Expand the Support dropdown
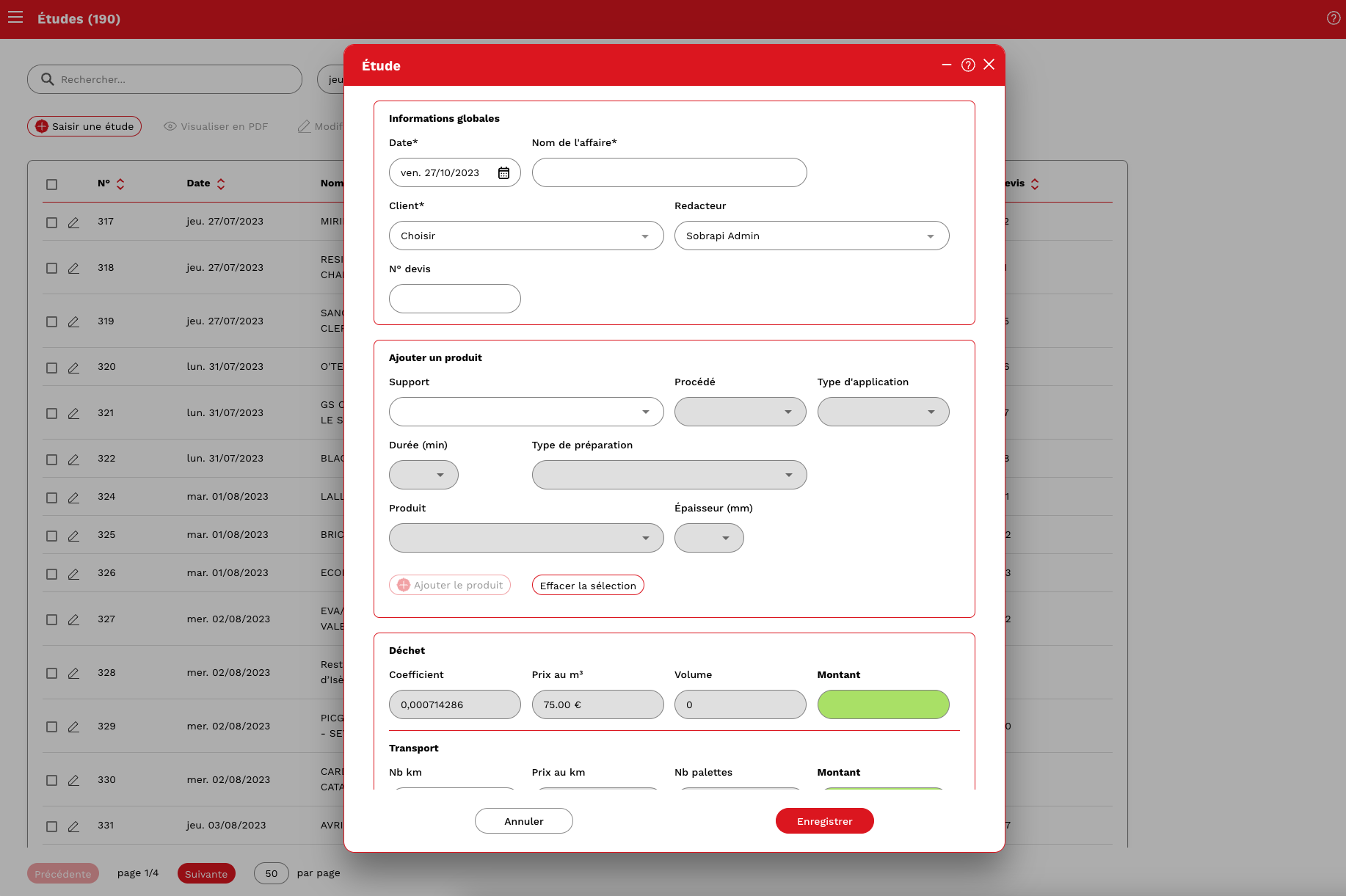1346x896 pixels. [526, 412]
